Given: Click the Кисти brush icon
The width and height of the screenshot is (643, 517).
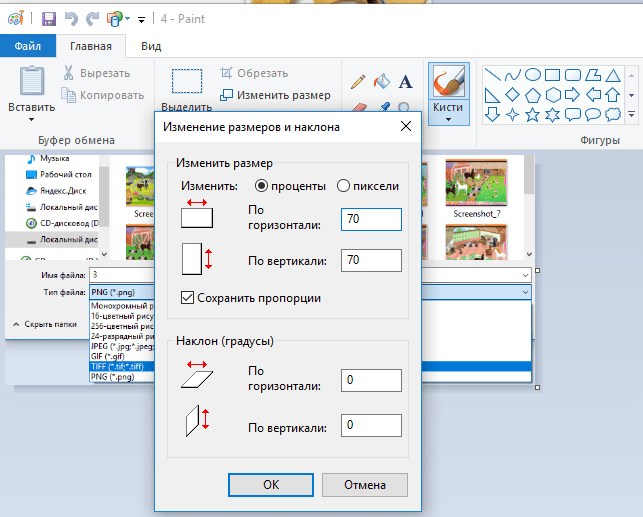Looking at the screenshot, I should tap(449, 82).
